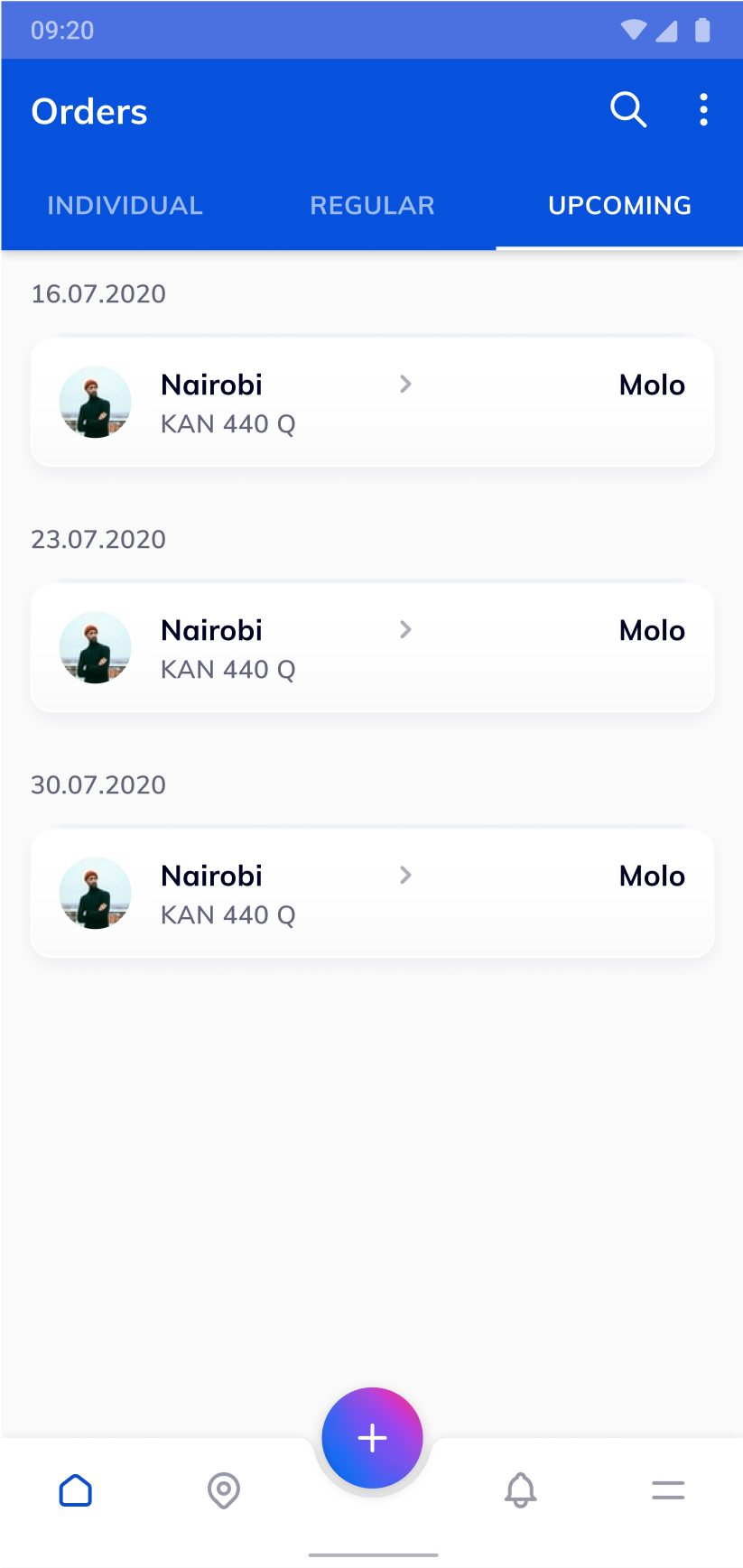This screenshot has width=743, height=1568.
Task: Select the UPCOMING tab
Action: 619,206
